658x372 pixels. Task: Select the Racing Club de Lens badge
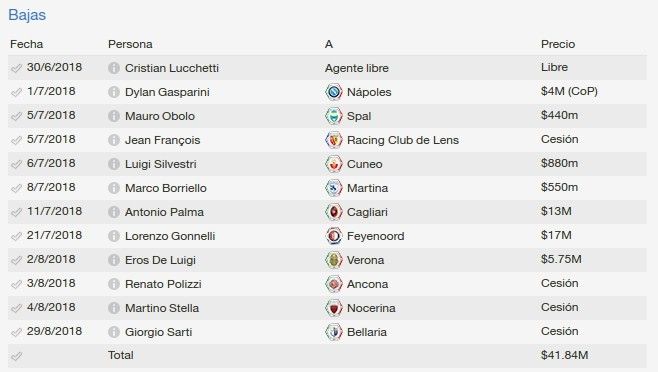tap(334, 140)
